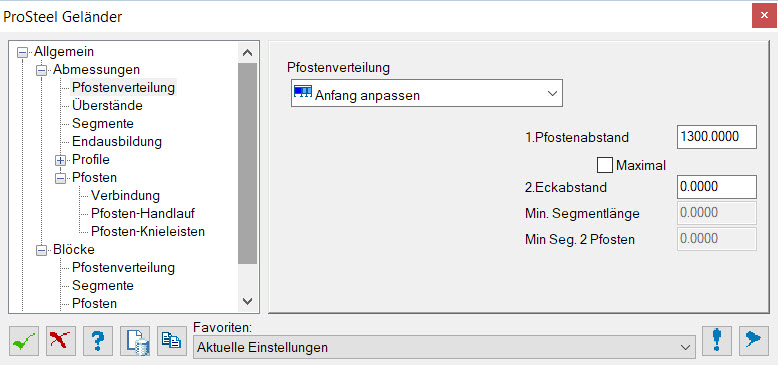Click the green checkmark OK icon
The image size is (778, 365).
click(x=24, y=341)
